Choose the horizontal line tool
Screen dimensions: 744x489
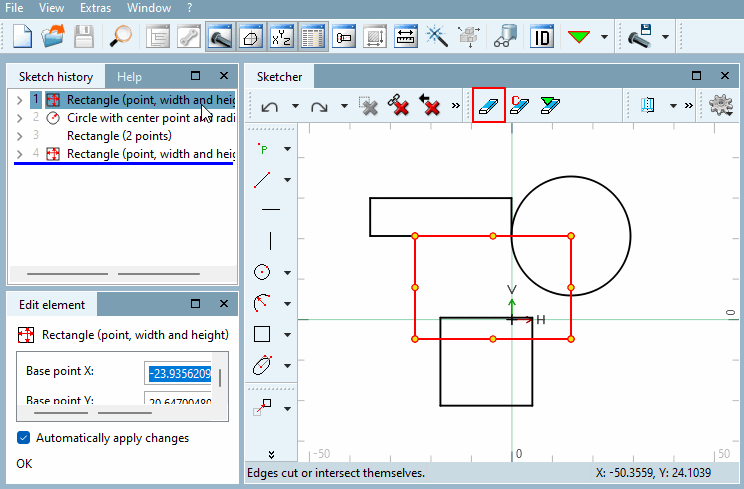point(271,209)
